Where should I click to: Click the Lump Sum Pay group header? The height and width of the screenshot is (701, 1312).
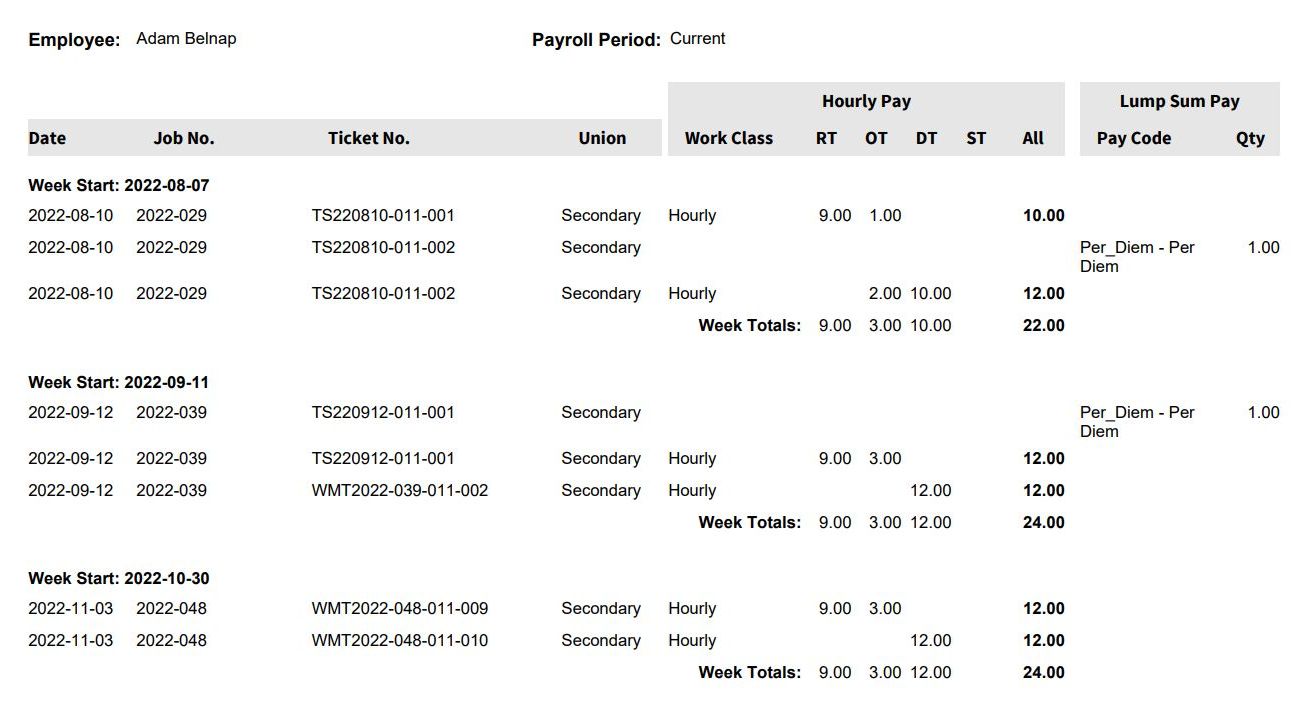tap(1179, 101)
